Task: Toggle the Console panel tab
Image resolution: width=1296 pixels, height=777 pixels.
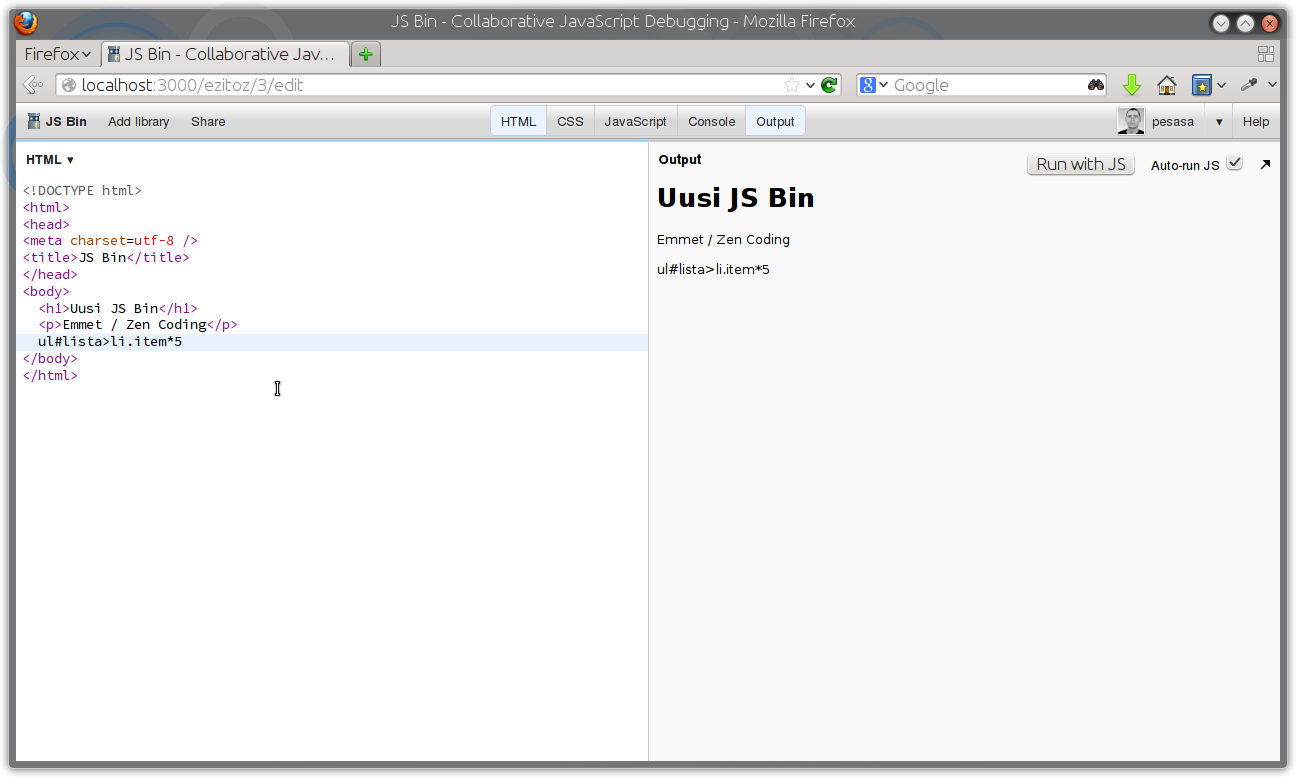Action: 711,122
